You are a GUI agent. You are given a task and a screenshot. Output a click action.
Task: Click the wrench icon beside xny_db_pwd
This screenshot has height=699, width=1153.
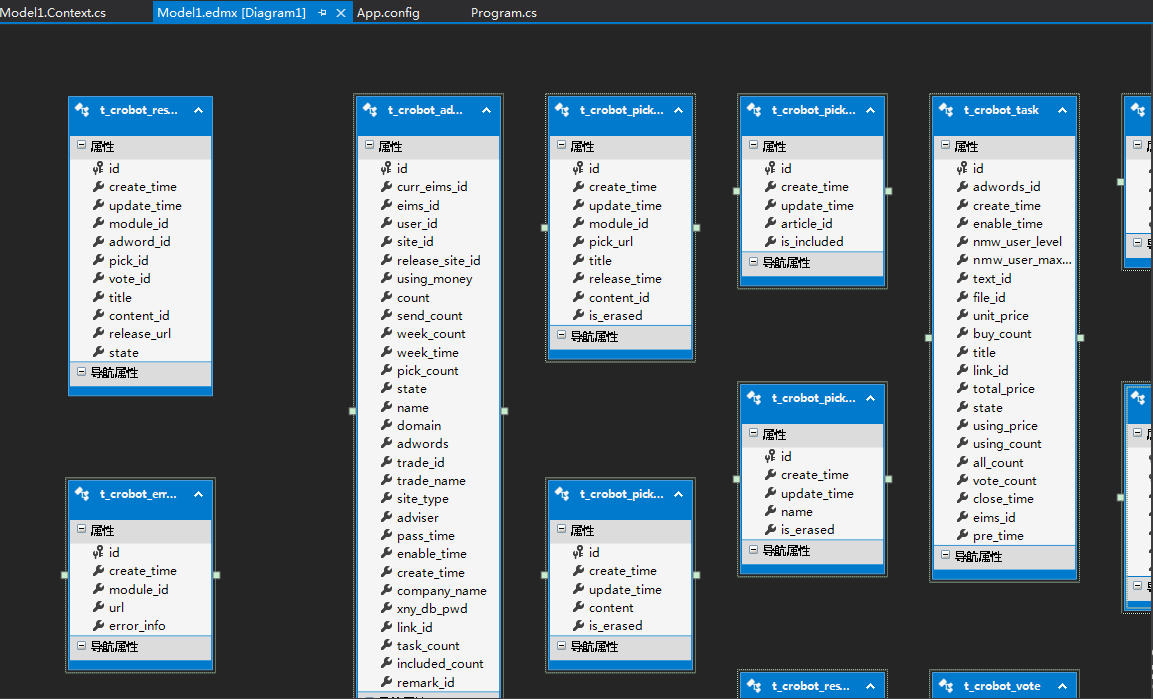pos(386,609)
